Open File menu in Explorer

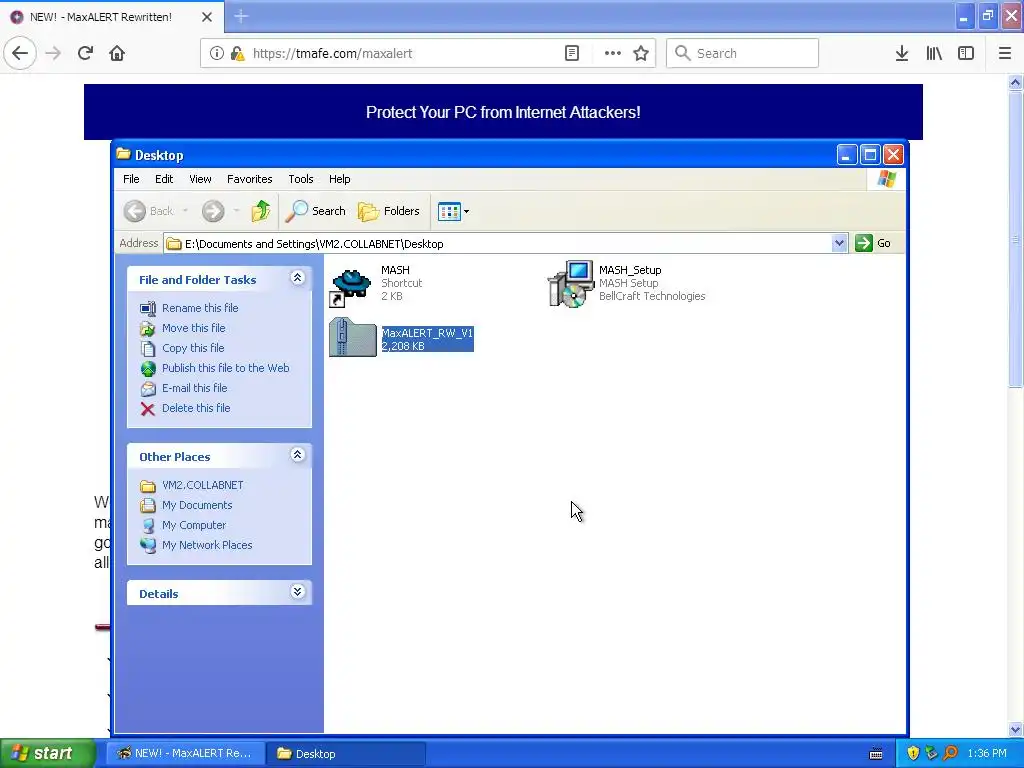tap(131, 179)
